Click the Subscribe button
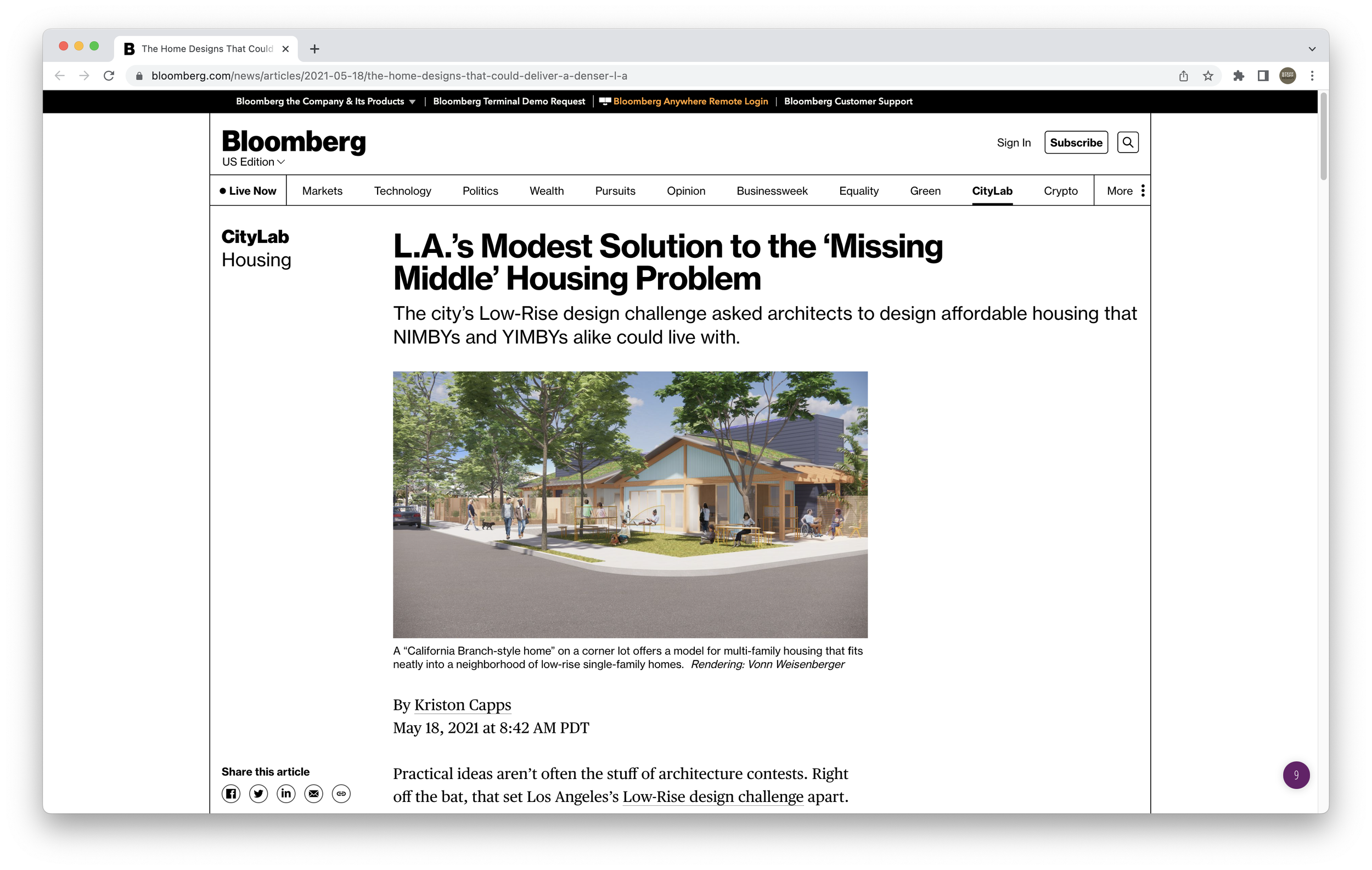 click(x=1075, y=142)
